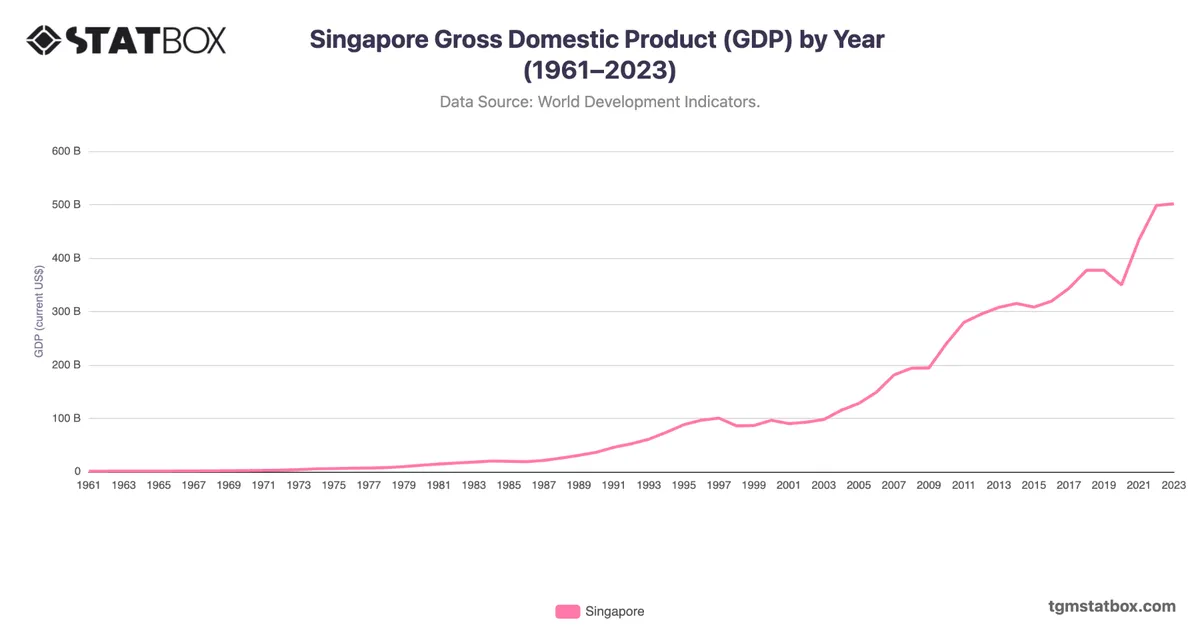Click the 2023 end point of the GDP line
Screen dimensions: 1200x628
(x=1173, y=204)
